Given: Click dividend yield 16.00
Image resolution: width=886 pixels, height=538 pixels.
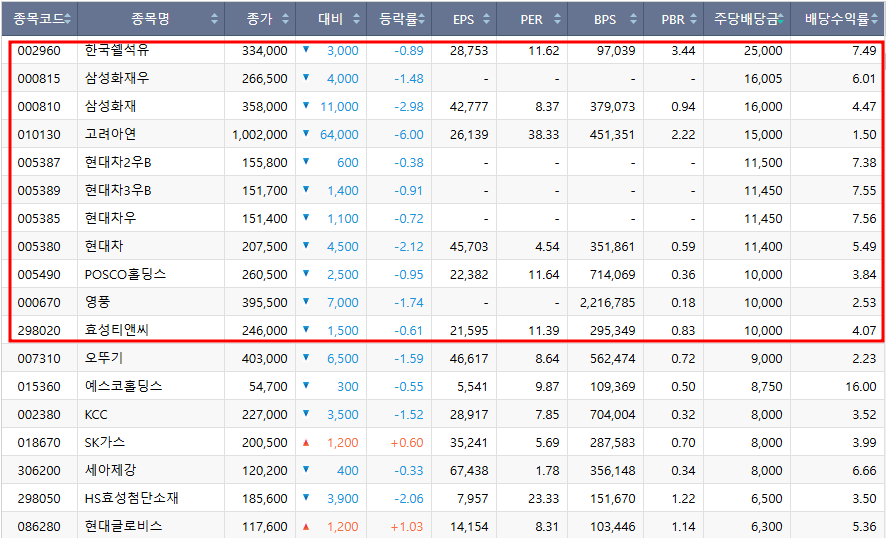Looking at the screenshot, I should point(861,386).
